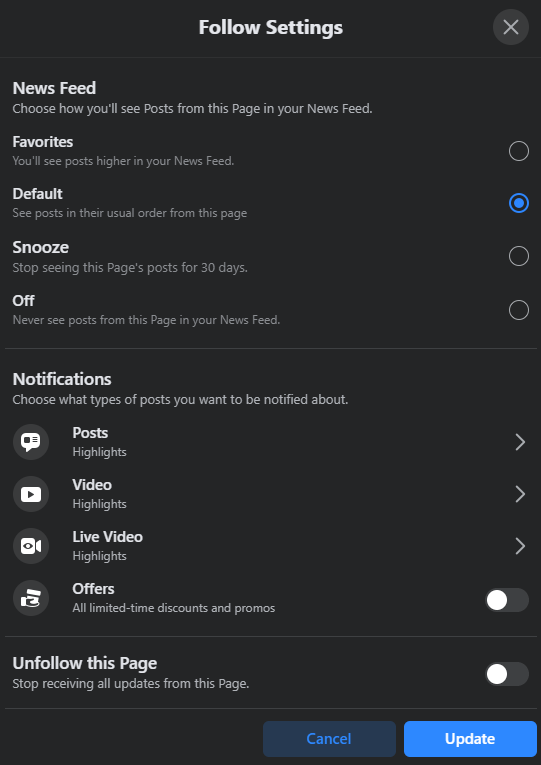Click the Update button
The width and height of the screenshot is (541, 765).
(x=470, y=739)
